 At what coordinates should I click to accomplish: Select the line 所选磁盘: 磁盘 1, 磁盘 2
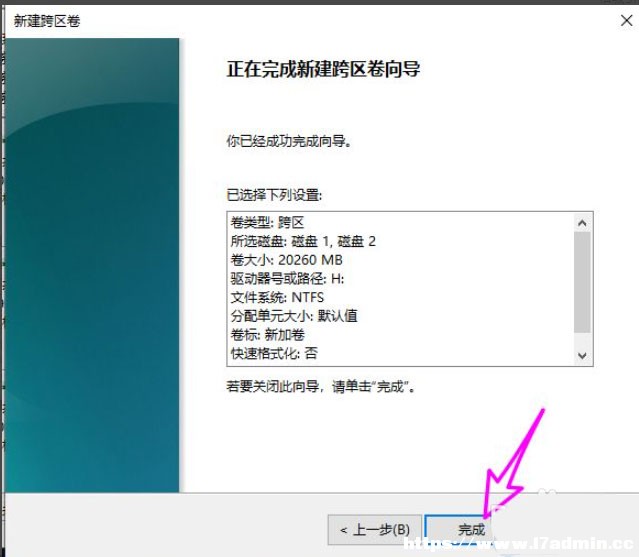click(x=303, y=241)
